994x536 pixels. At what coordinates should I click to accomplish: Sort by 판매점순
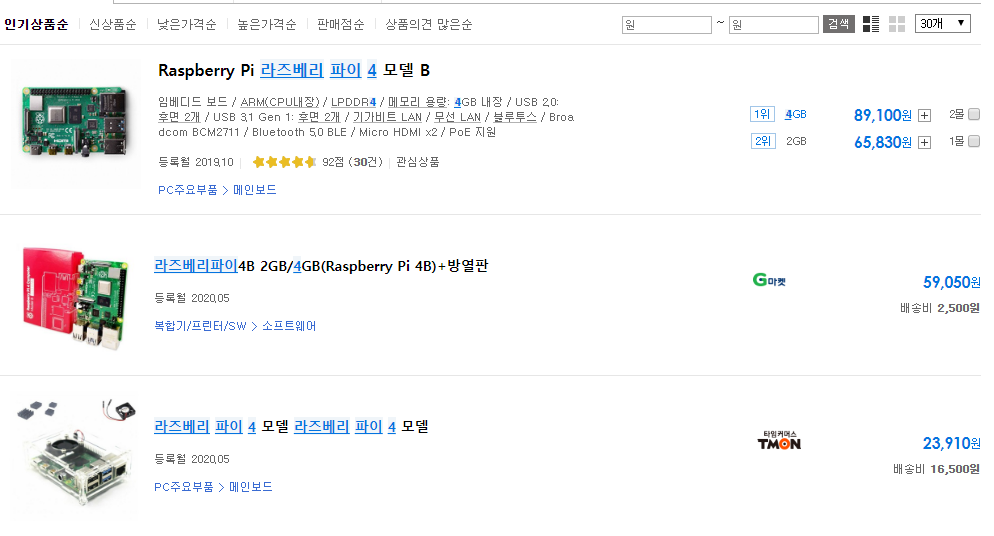point(341,25)
